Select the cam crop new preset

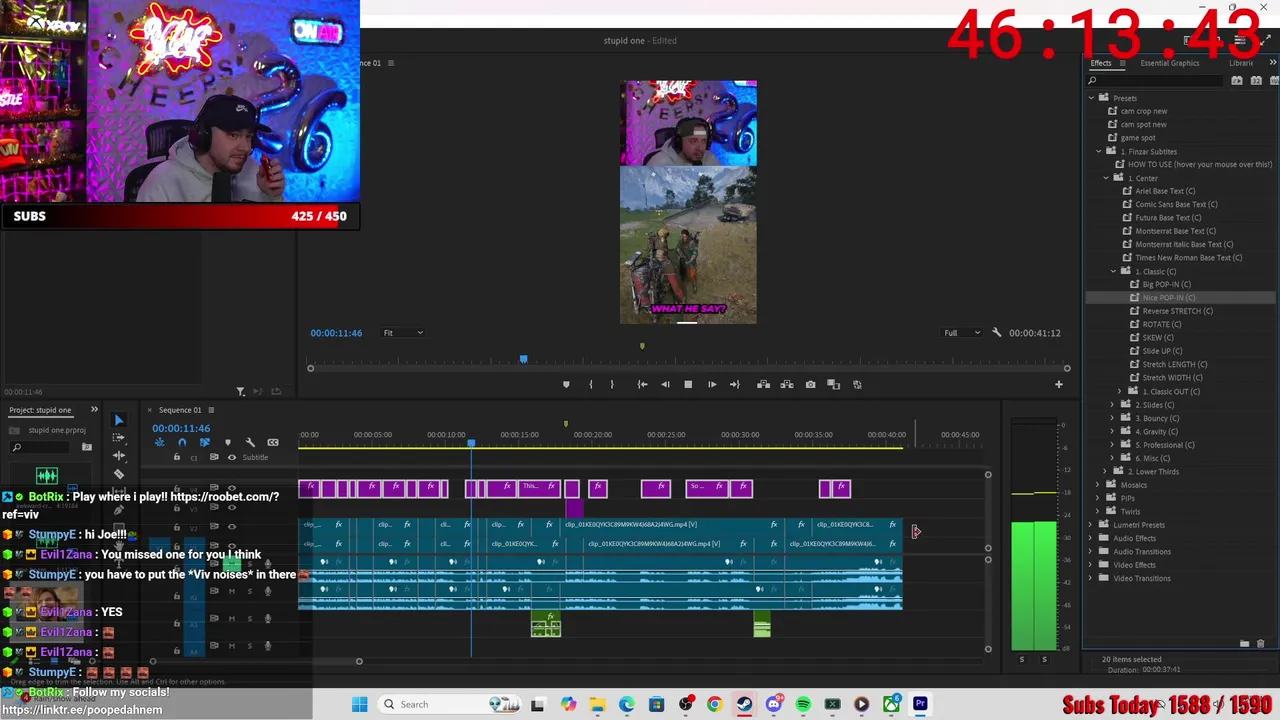click(1143, 111)
